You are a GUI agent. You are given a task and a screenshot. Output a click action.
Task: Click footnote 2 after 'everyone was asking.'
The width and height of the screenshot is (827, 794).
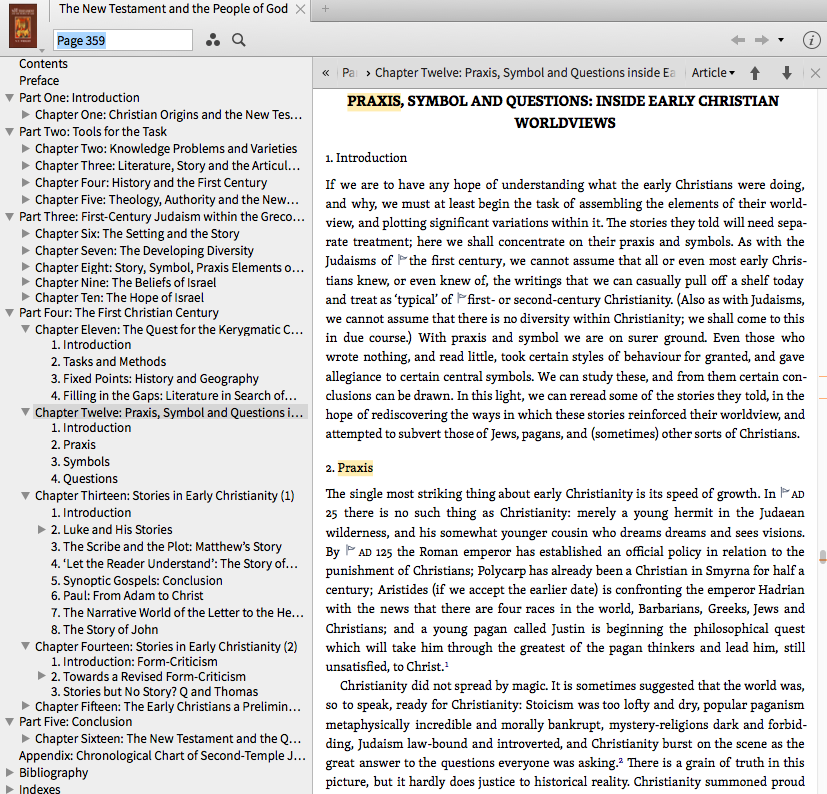point(621,760)
